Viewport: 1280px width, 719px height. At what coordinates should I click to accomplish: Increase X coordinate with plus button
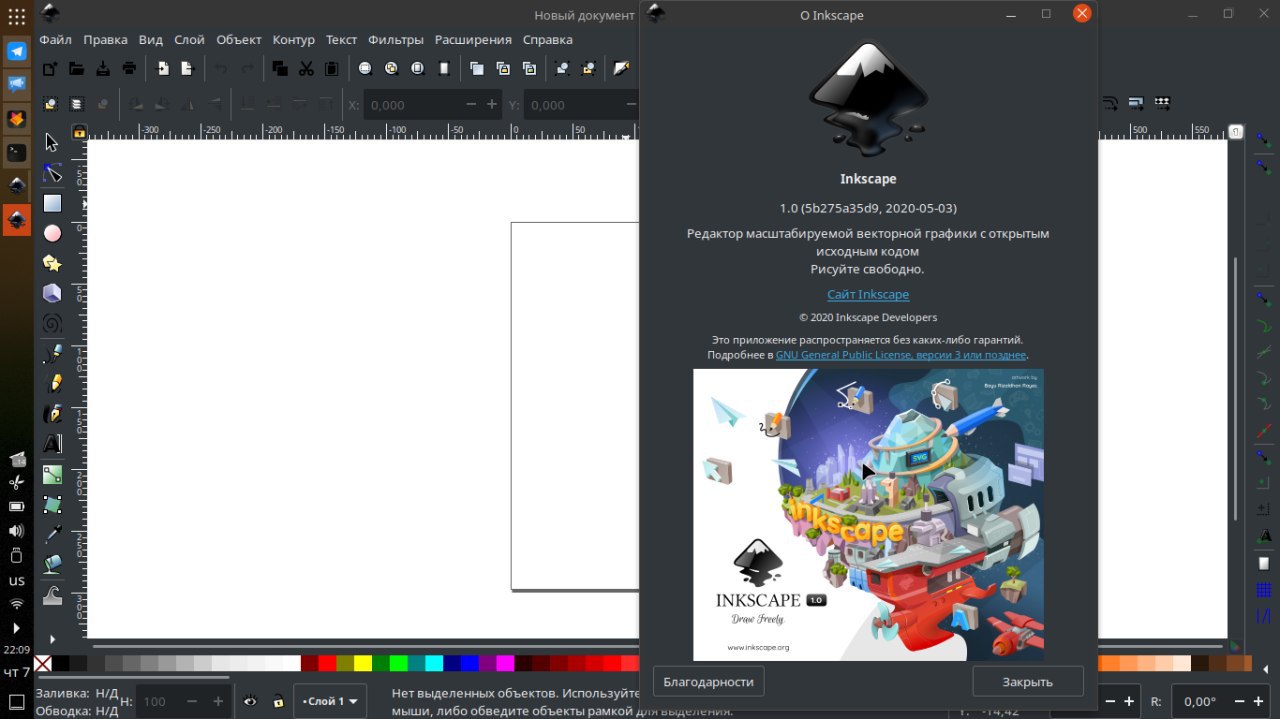coord(491,104)
